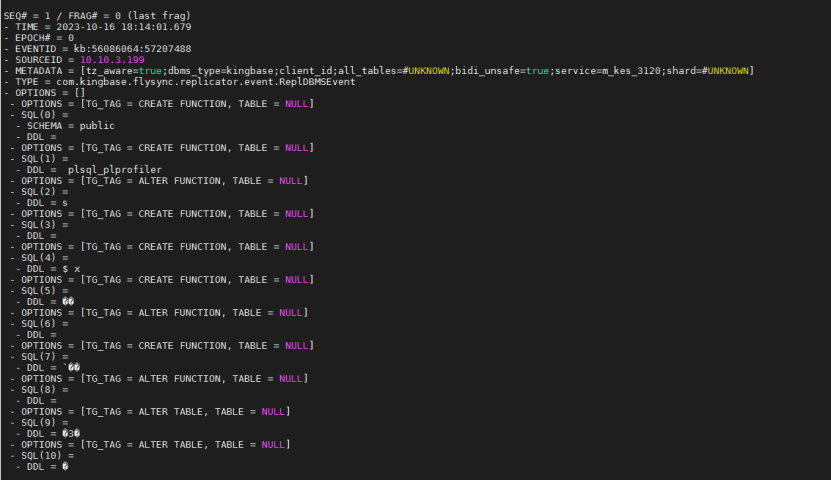The image size is (831, 481).
Task: Click the plsql_plprofiler DDL value
Action: point(114,170)
